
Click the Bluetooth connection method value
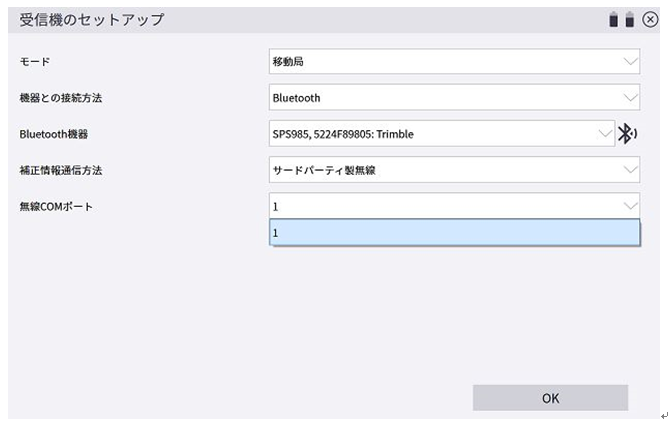point(297,98)
